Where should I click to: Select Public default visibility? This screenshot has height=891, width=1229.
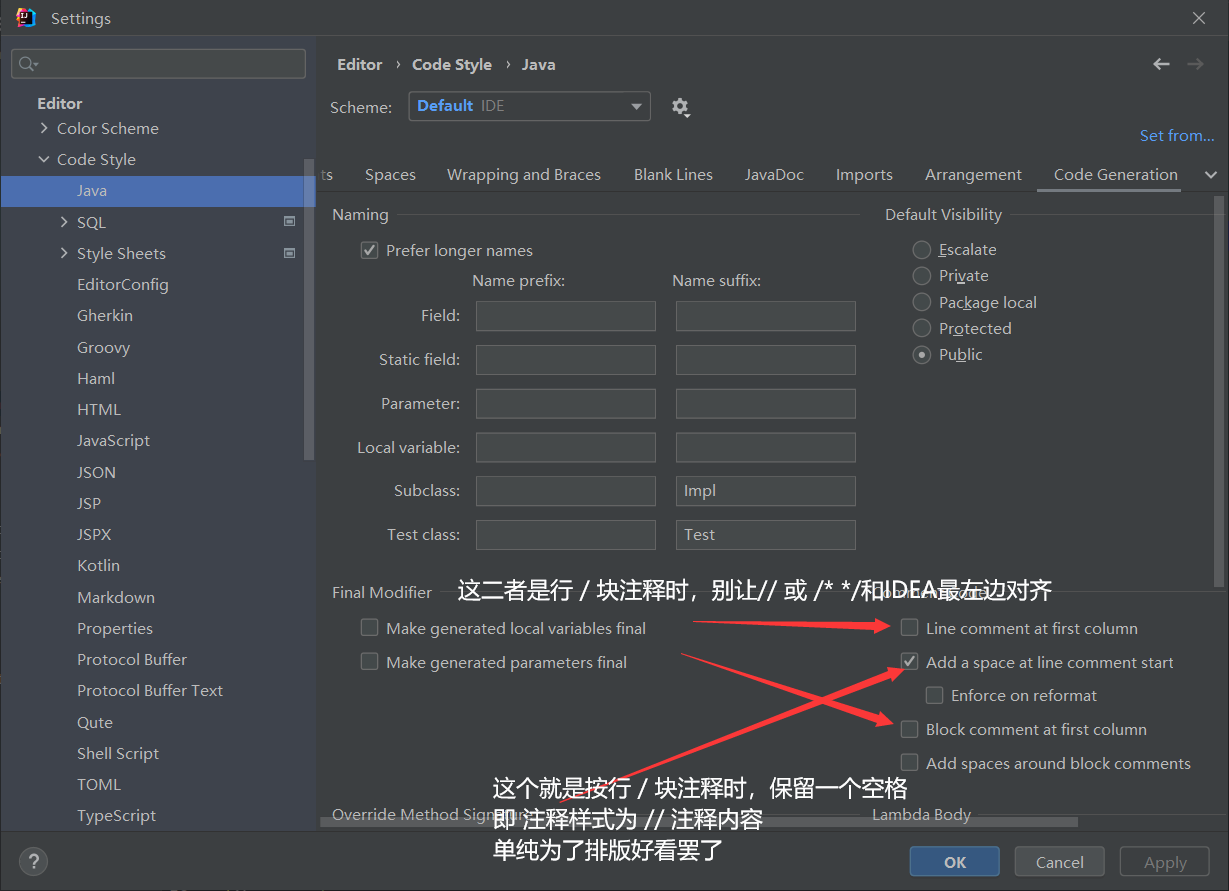[922, 354]
